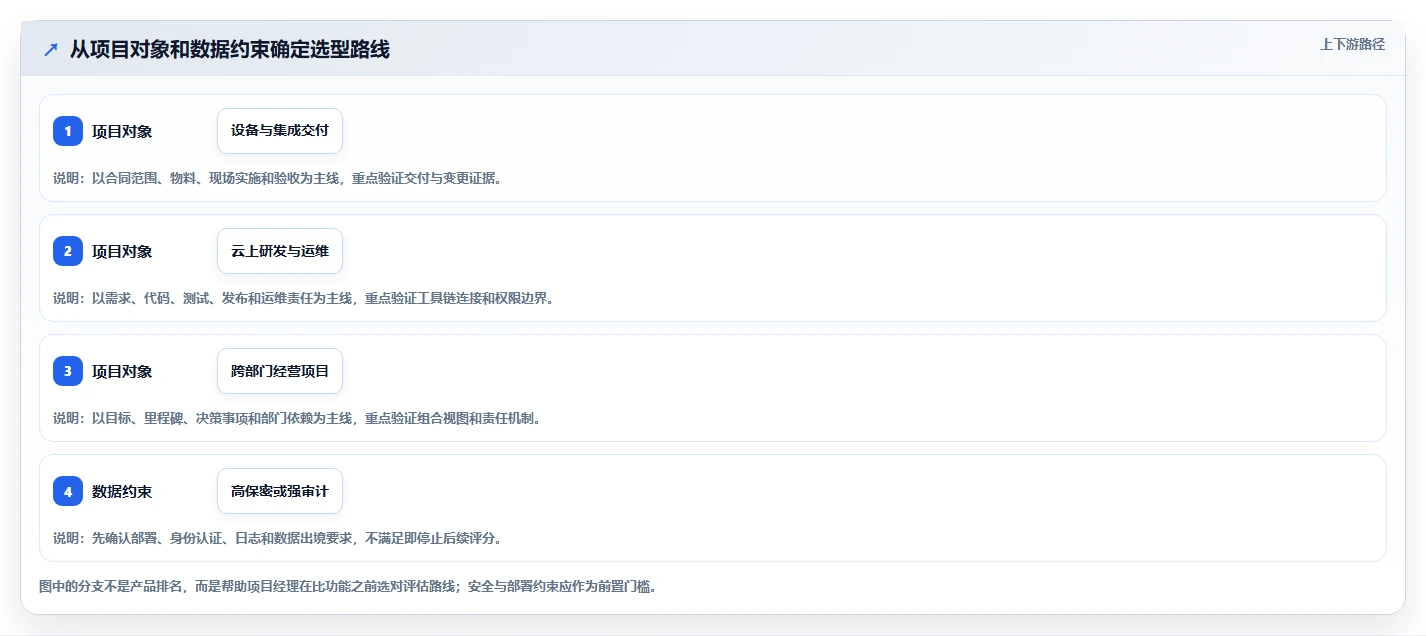The image size is (1426, 636).
Task: Click step number 3 badge
Action: [68, 371]
